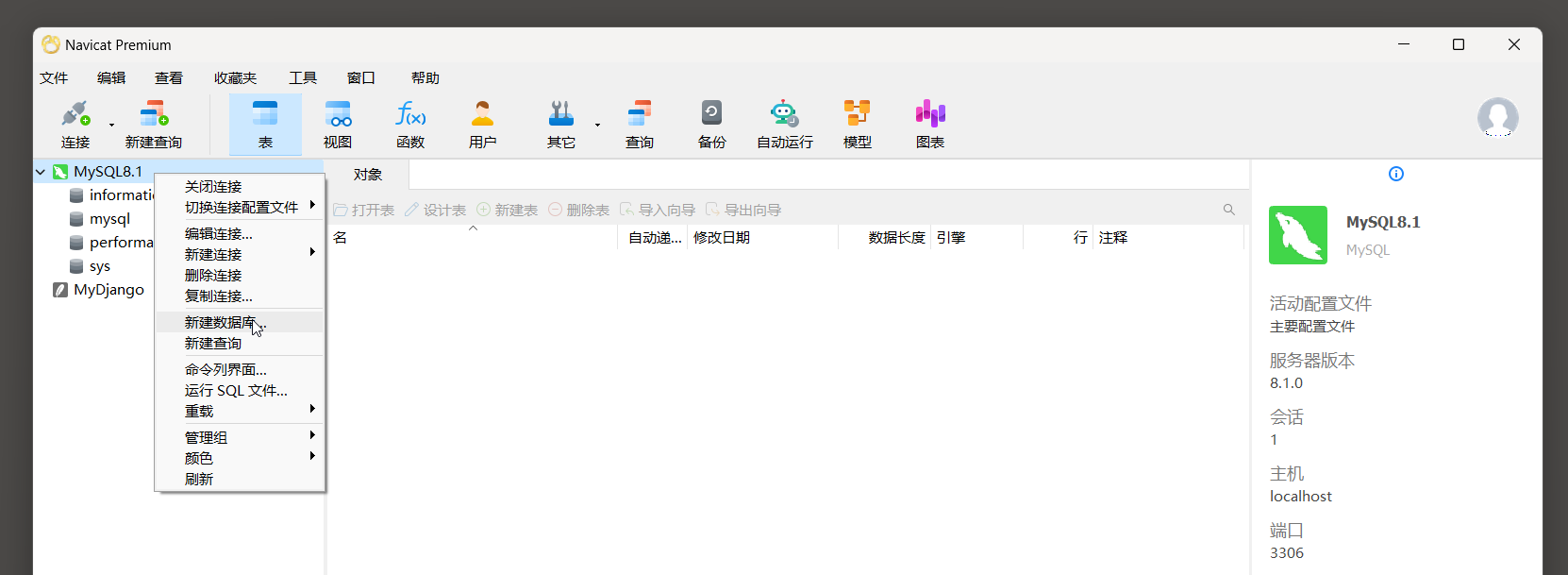The height and width of the screenshot is (575, 1568).
Task: Expand 颜色 submenu in context menu
Action: pyautogui.click(x=240, y=459)
